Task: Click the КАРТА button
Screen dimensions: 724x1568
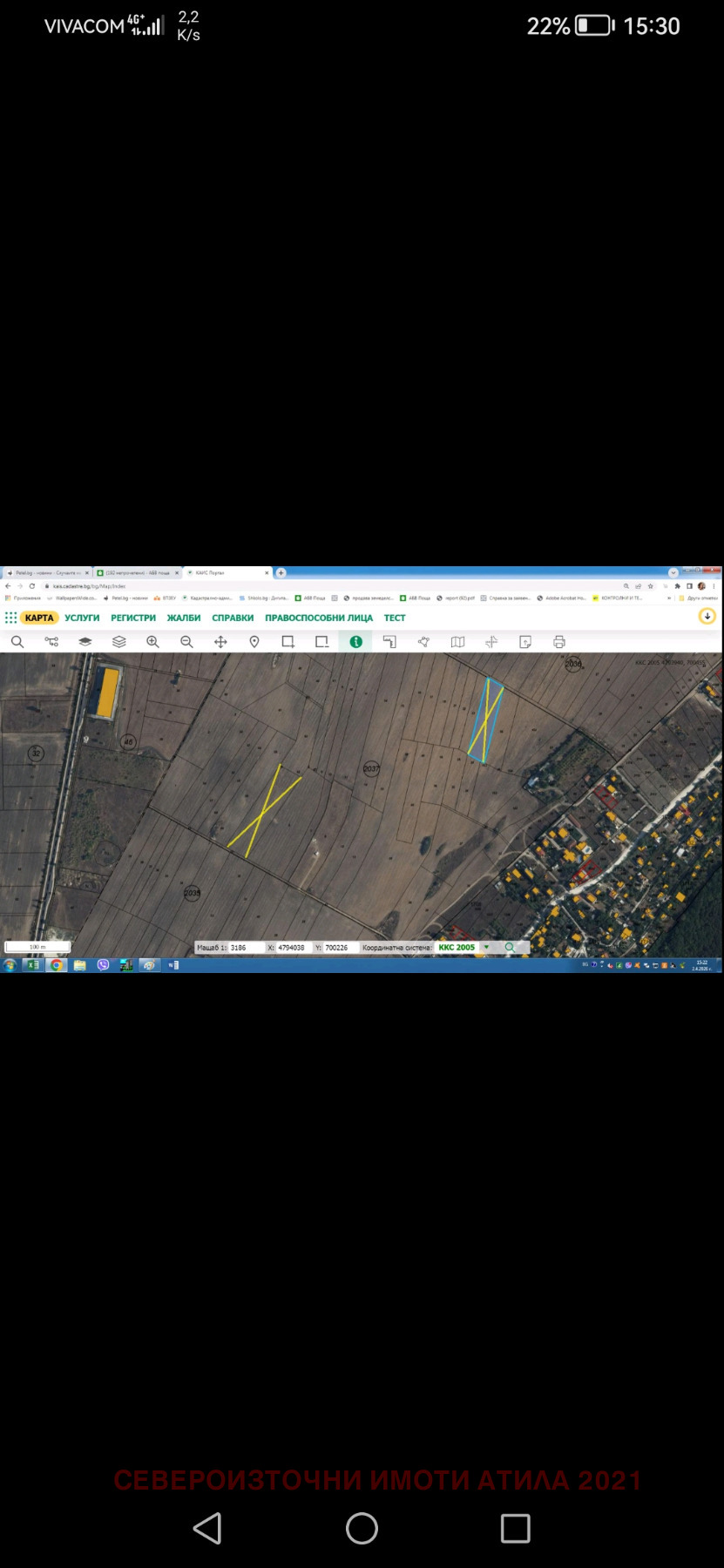Action: point(39,618)
